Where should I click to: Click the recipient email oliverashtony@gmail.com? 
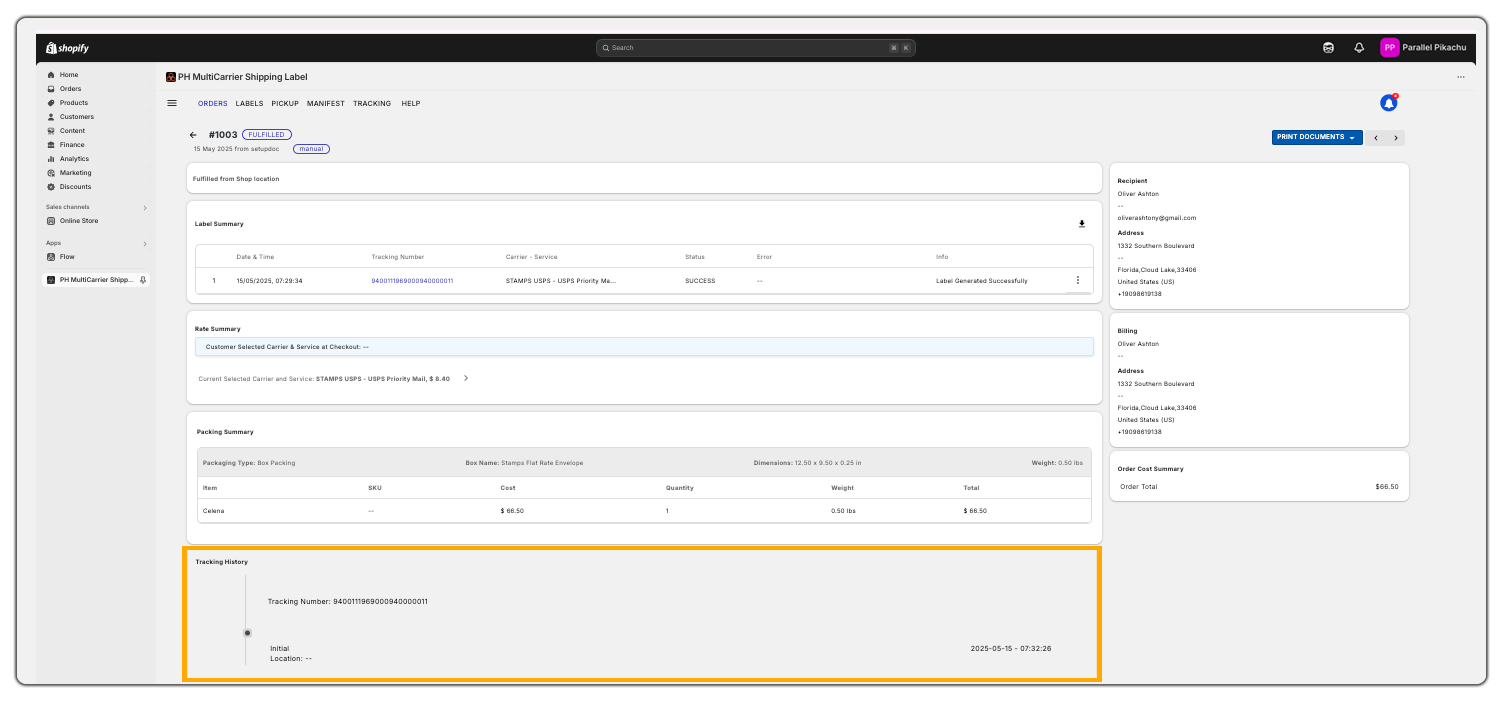click(x=1157, y=218)
